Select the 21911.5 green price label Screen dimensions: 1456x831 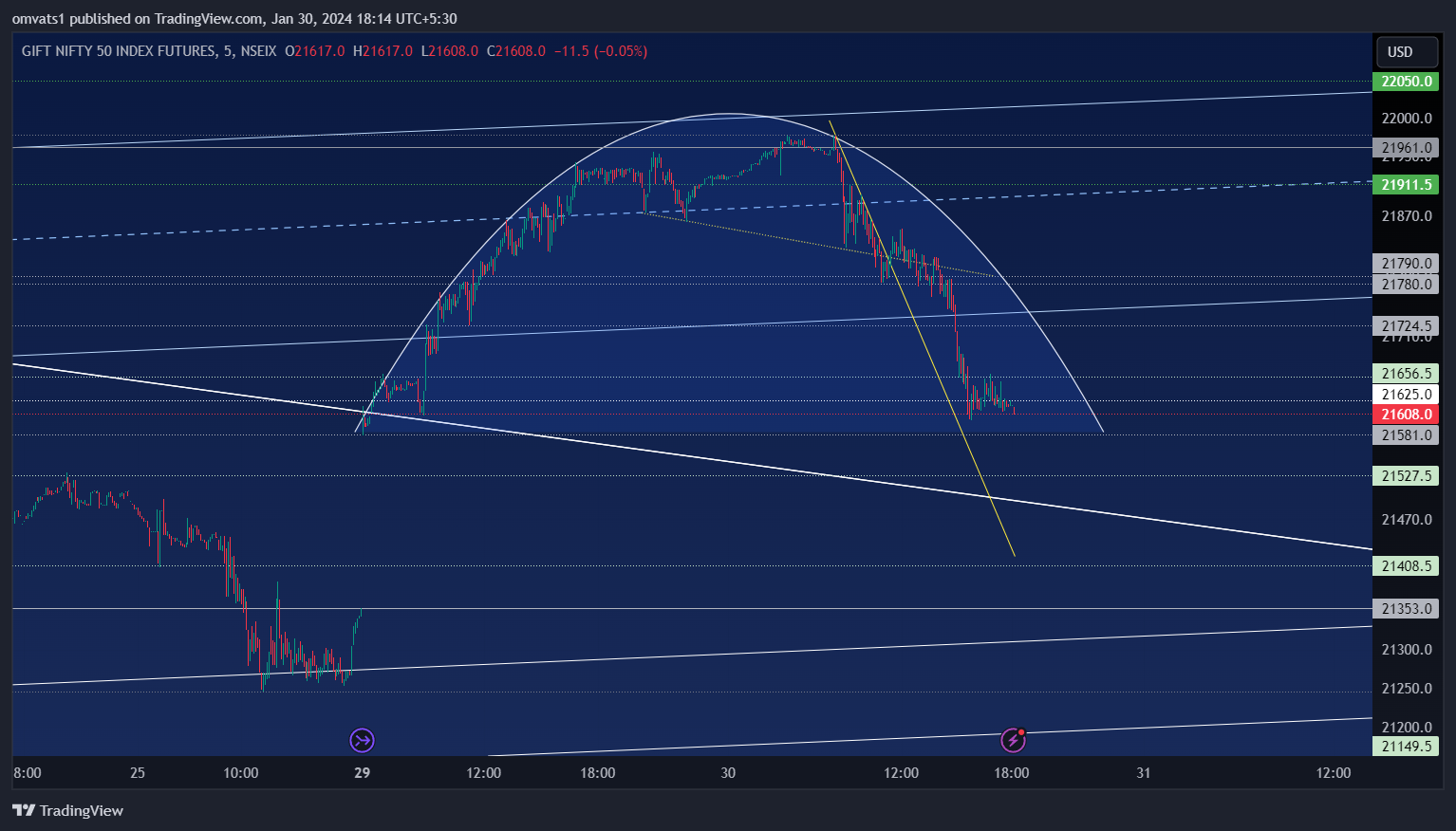[x=1406, y=185]
